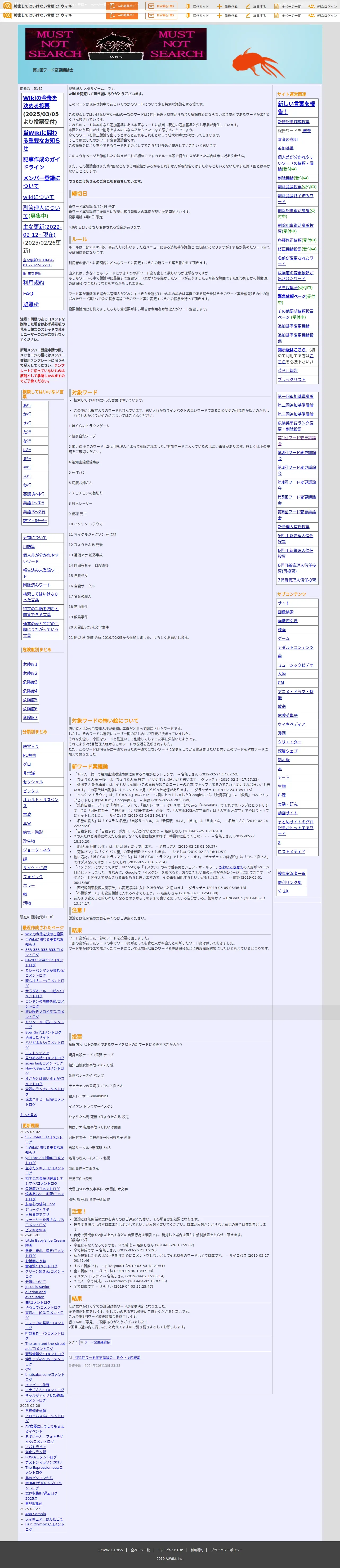
Task: Open 危険度7 link
Action: 30,718
